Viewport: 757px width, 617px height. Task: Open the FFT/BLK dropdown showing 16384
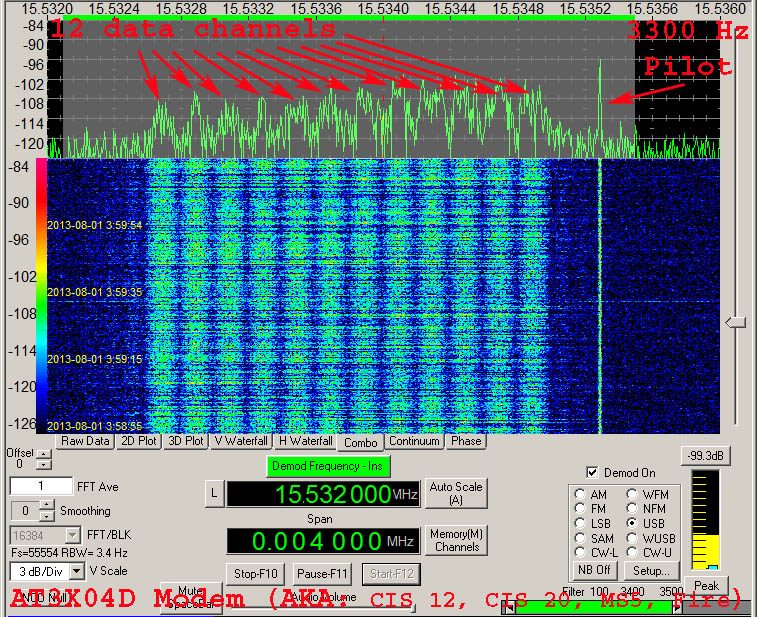pos(72,535)
